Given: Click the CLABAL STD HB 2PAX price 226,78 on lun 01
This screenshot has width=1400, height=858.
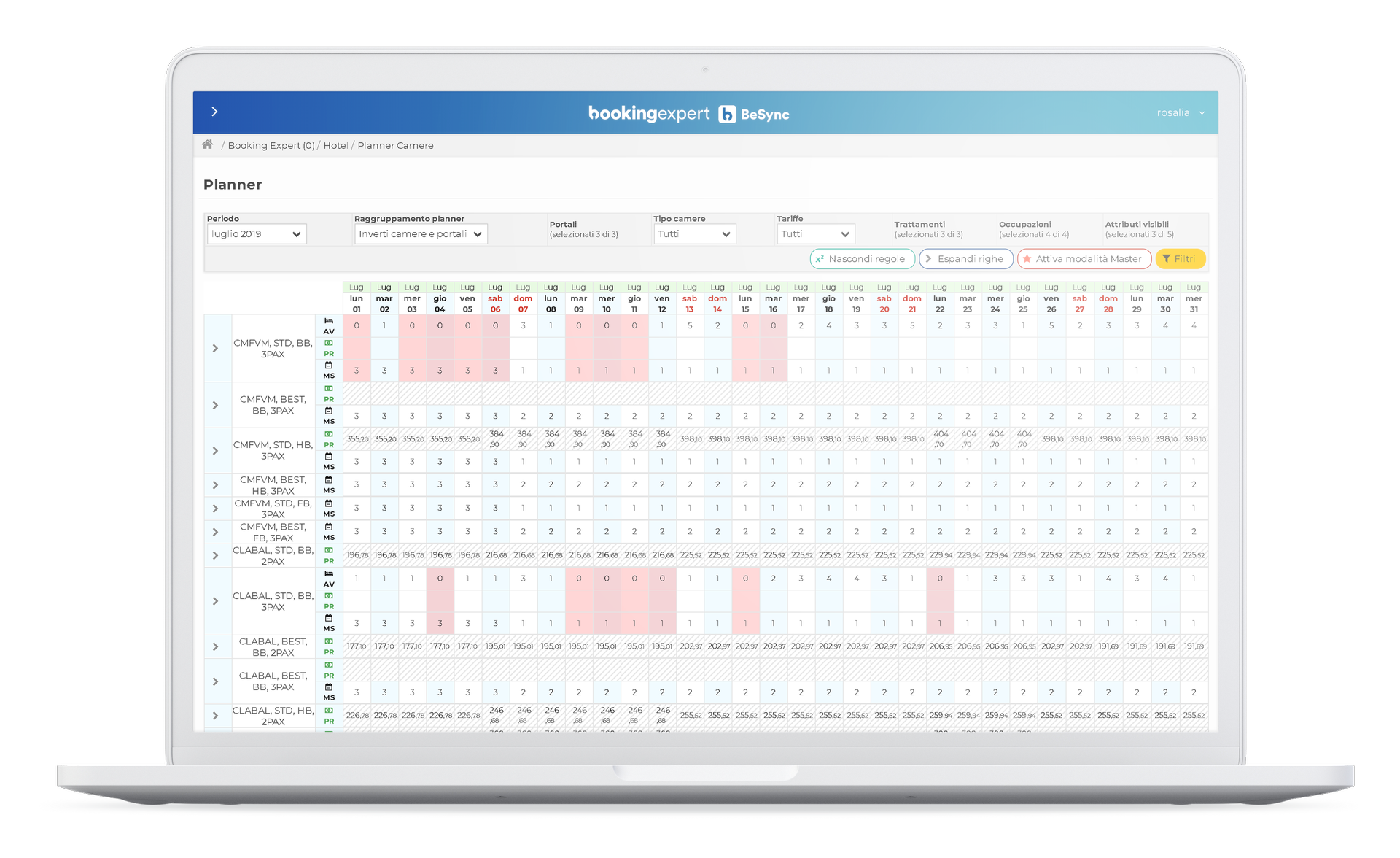Looking at the screenshot, I should tap(357, 716).
